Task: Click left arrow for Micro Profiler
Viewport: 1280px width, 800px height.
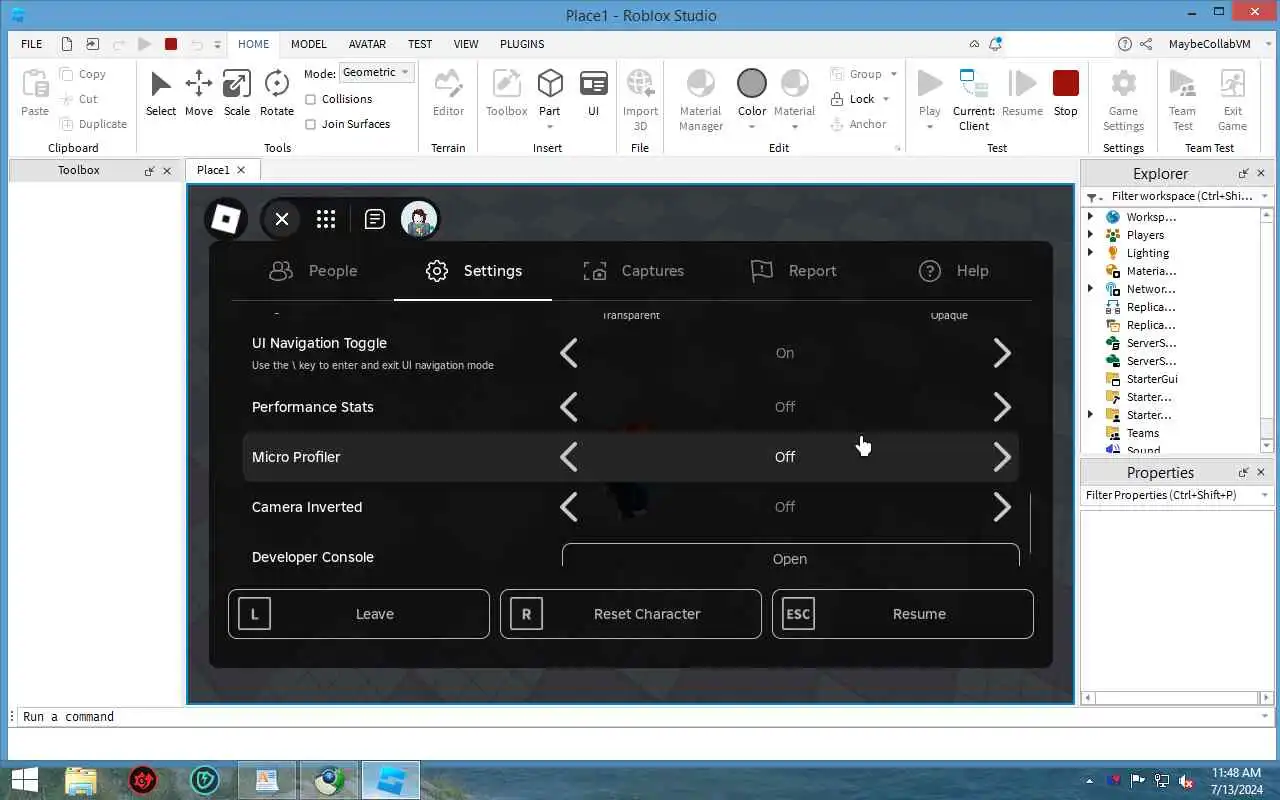Action: pyautogui.click(x=569, y=457)
